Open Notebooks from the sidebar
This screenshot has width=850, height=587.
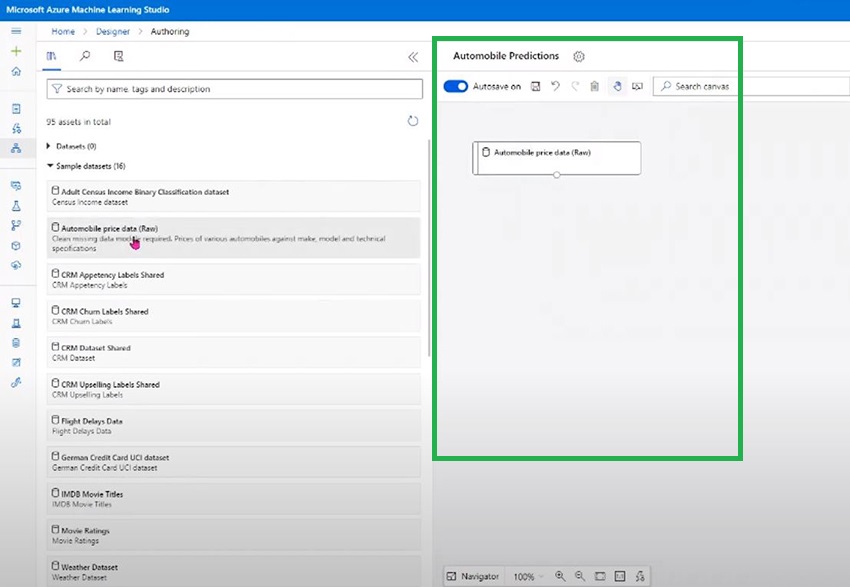16,109
